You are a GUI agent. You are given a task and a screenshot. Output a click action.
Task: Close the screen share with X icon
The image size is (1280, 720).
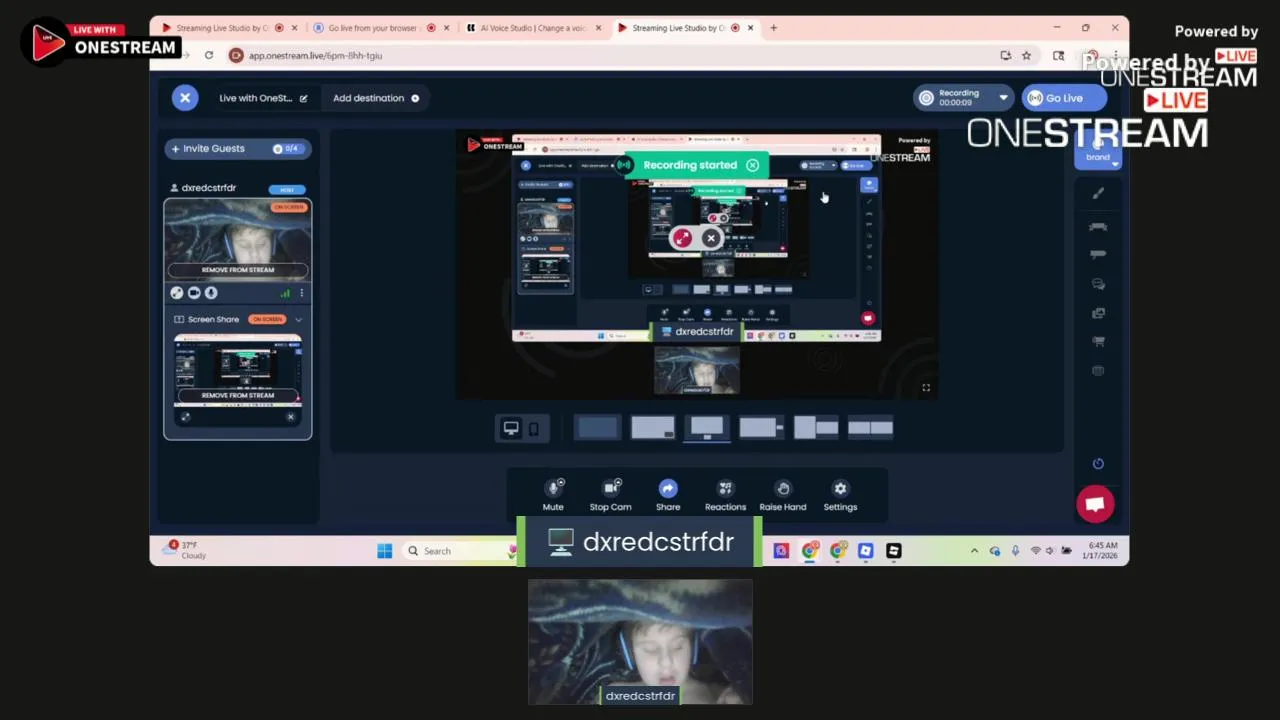click(291, 417)
